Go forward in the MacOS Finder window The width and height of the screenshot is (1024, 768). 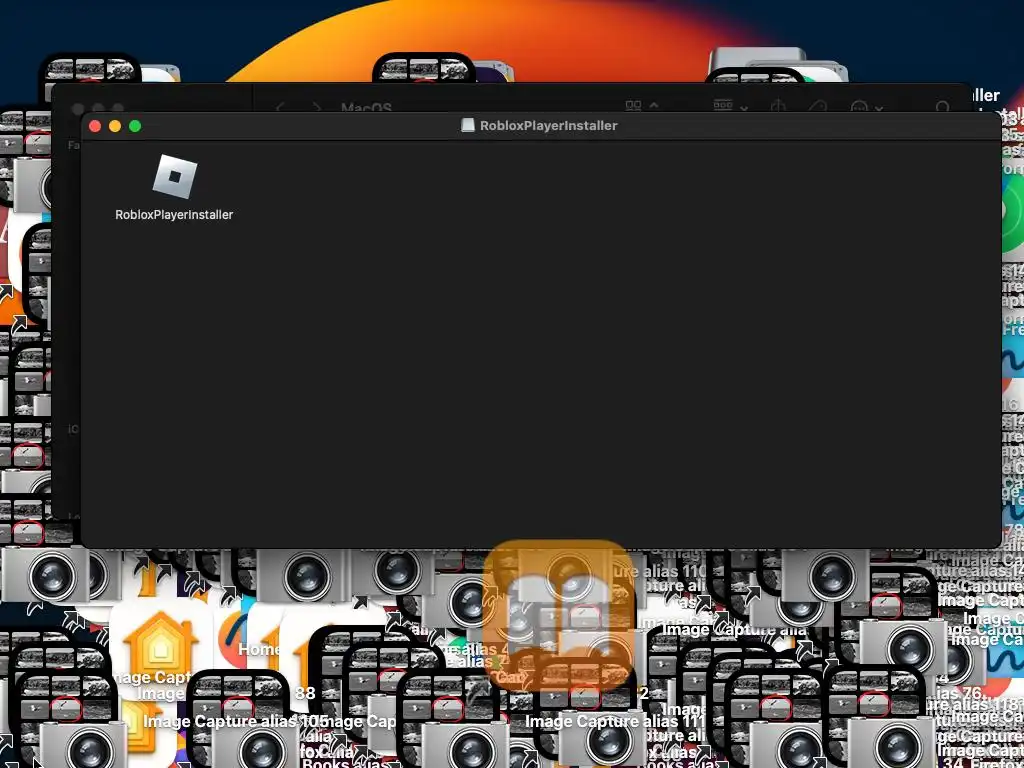[x=317, y=106]
